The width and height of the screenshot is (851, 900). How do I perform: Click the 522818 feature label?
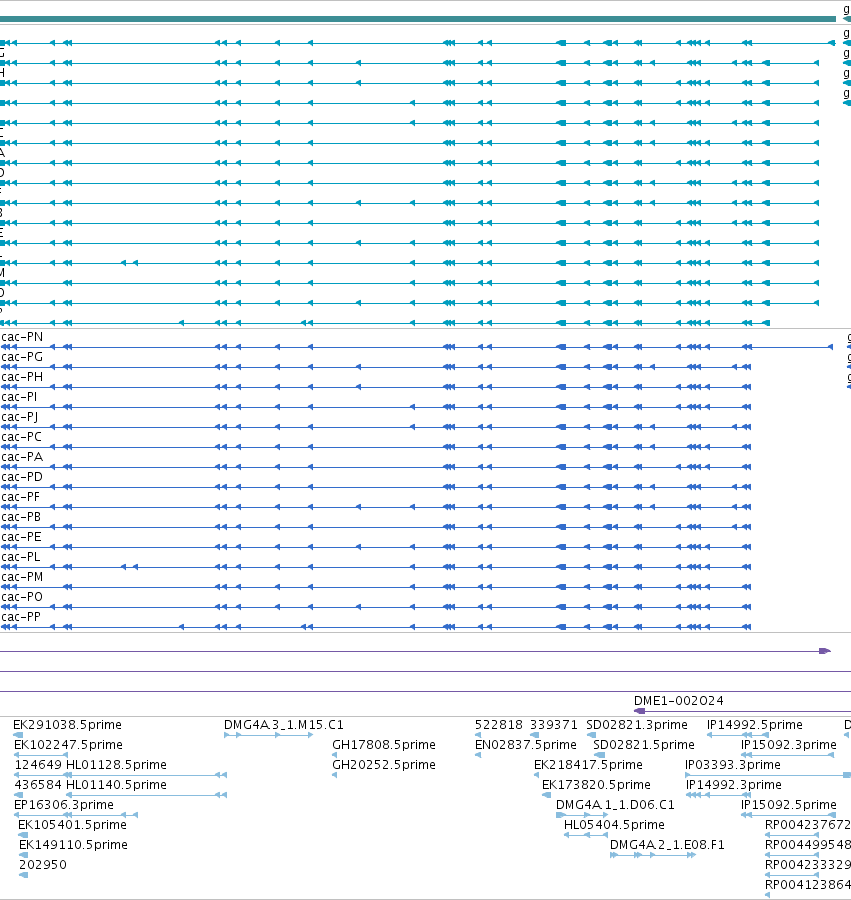coord(499,725)
